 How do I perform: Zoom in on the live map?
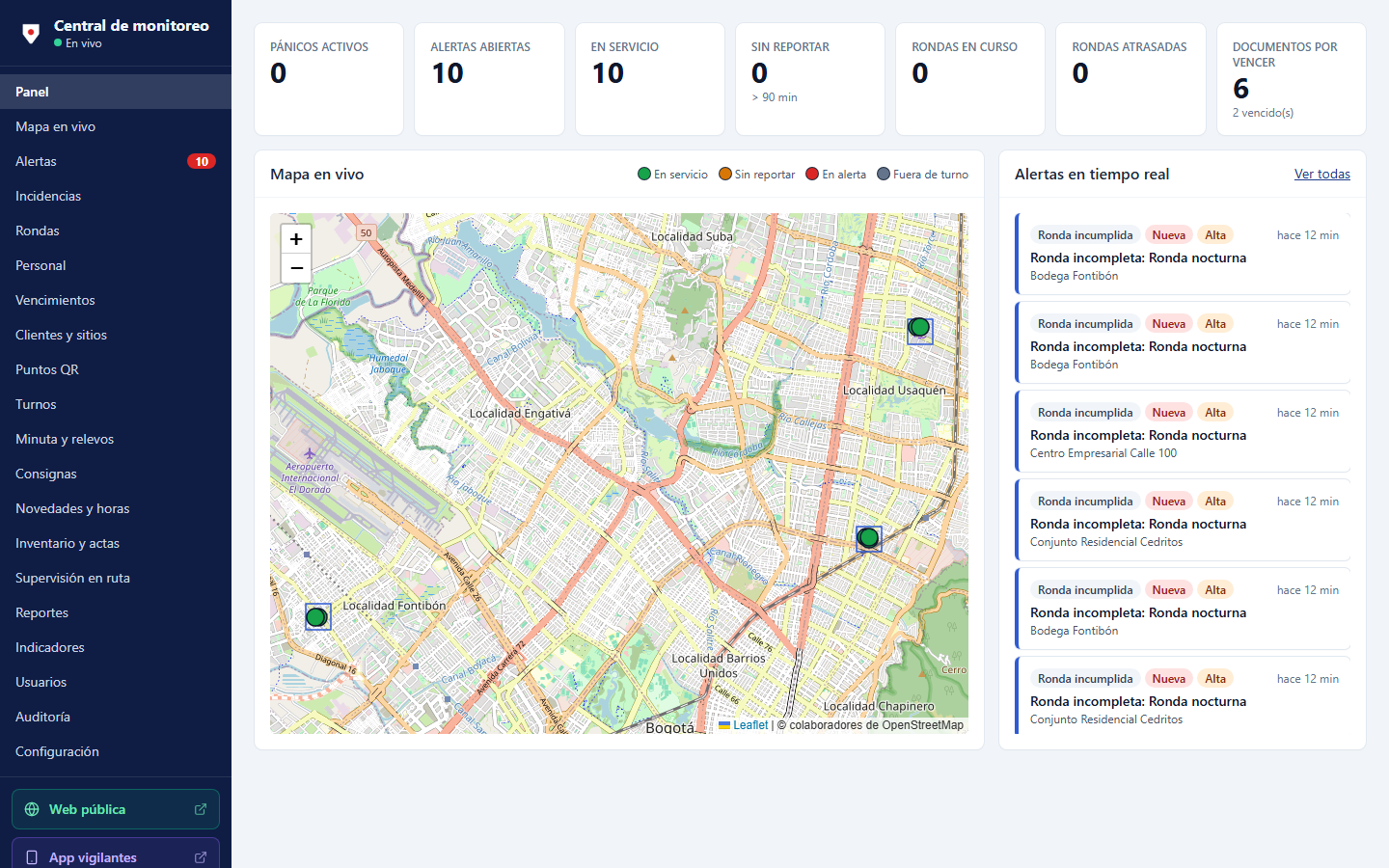pos(296,238)
